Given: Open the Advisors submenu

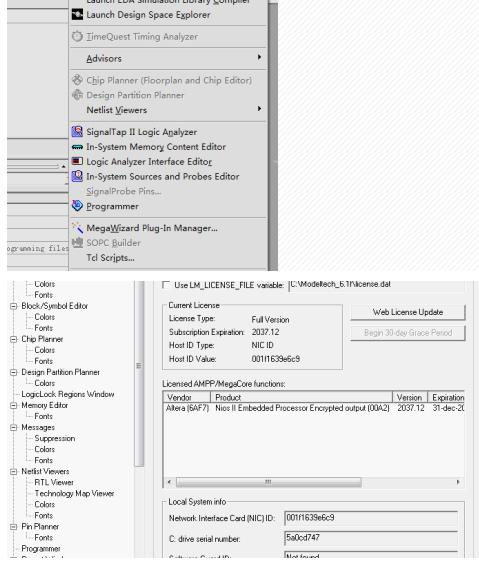Looking at the screenshot, I should pyautogui.click(x=168, y=58).
